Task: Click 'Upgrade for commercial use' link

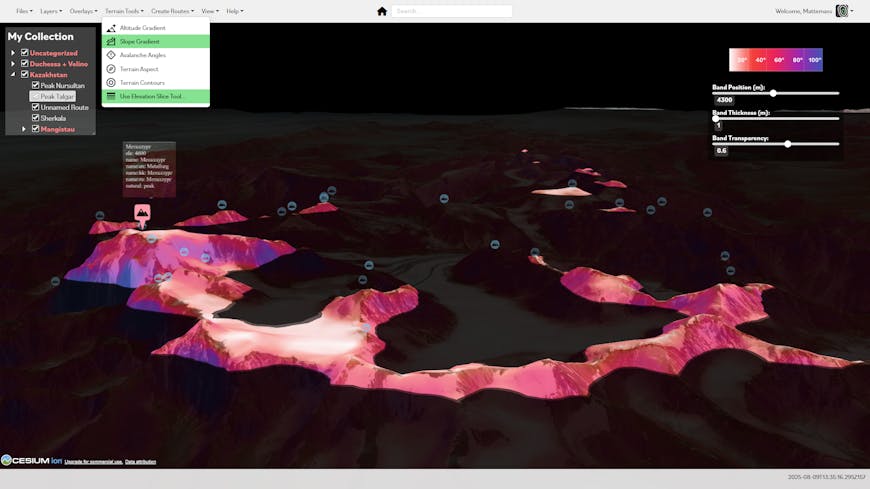Action: 93,462
